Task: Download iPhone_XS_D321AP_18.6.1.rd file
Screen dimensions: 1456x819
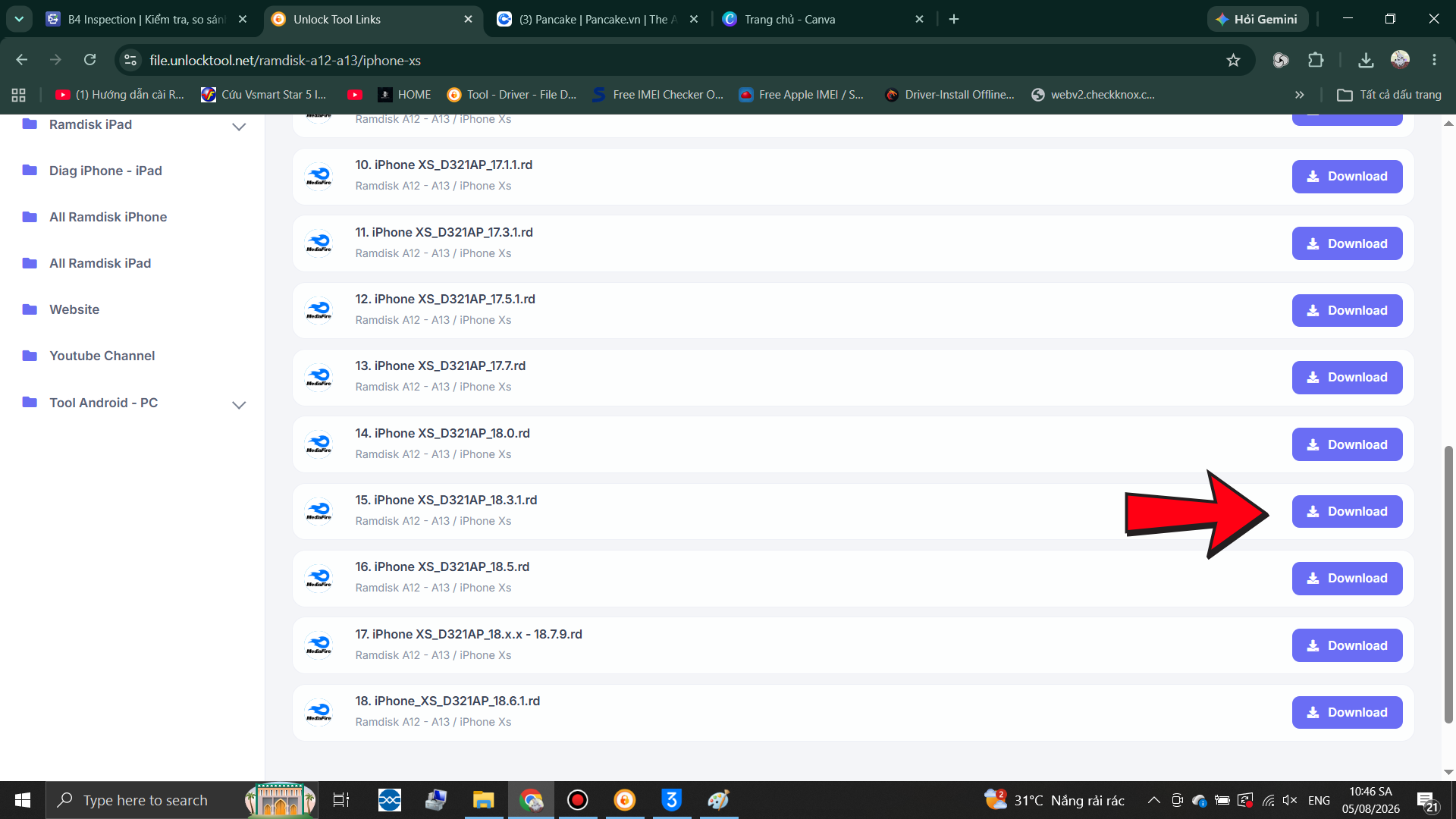Action: coord(1347,712)
